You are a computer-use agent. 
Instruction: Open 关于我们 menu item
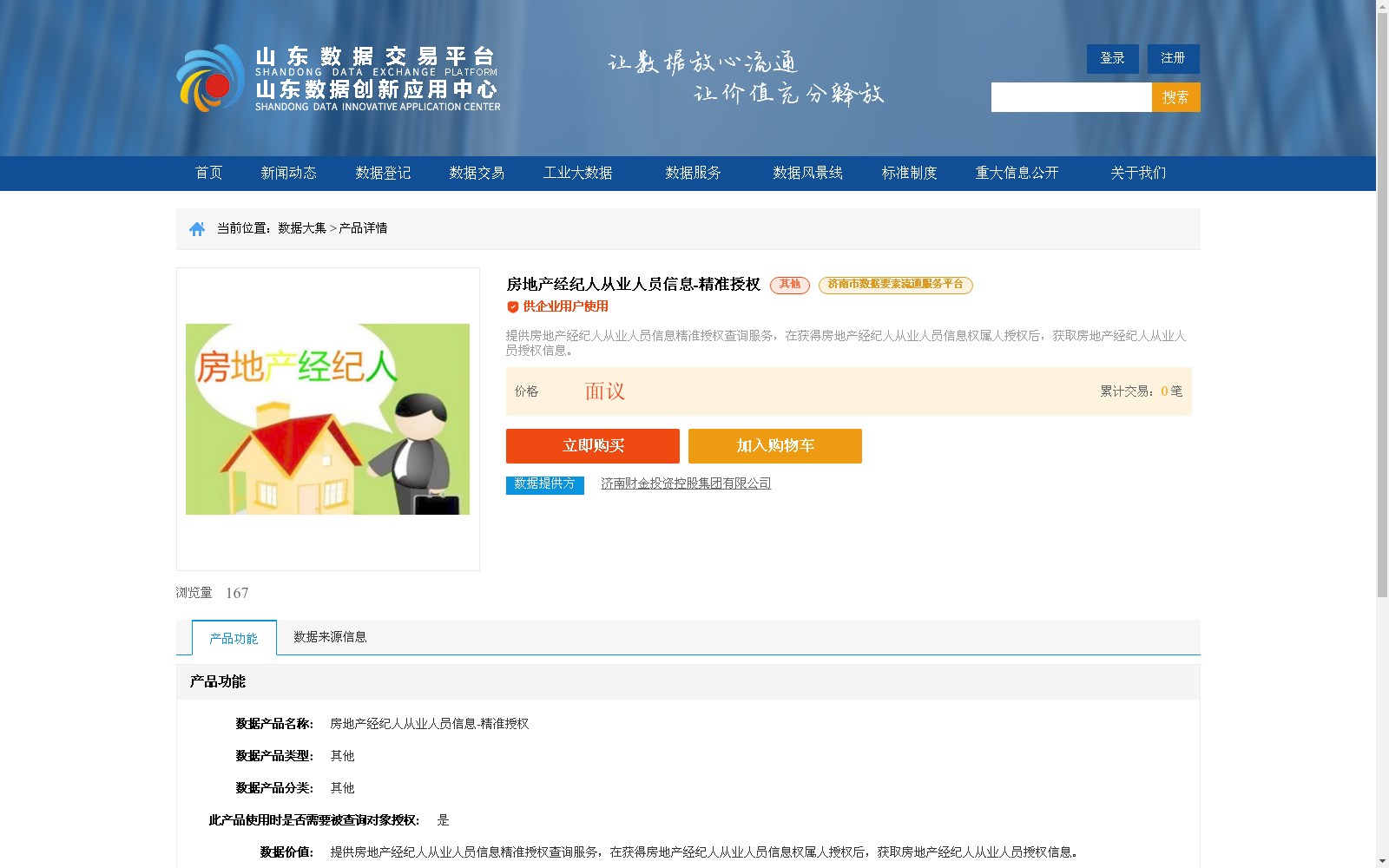coord(1138,173)
